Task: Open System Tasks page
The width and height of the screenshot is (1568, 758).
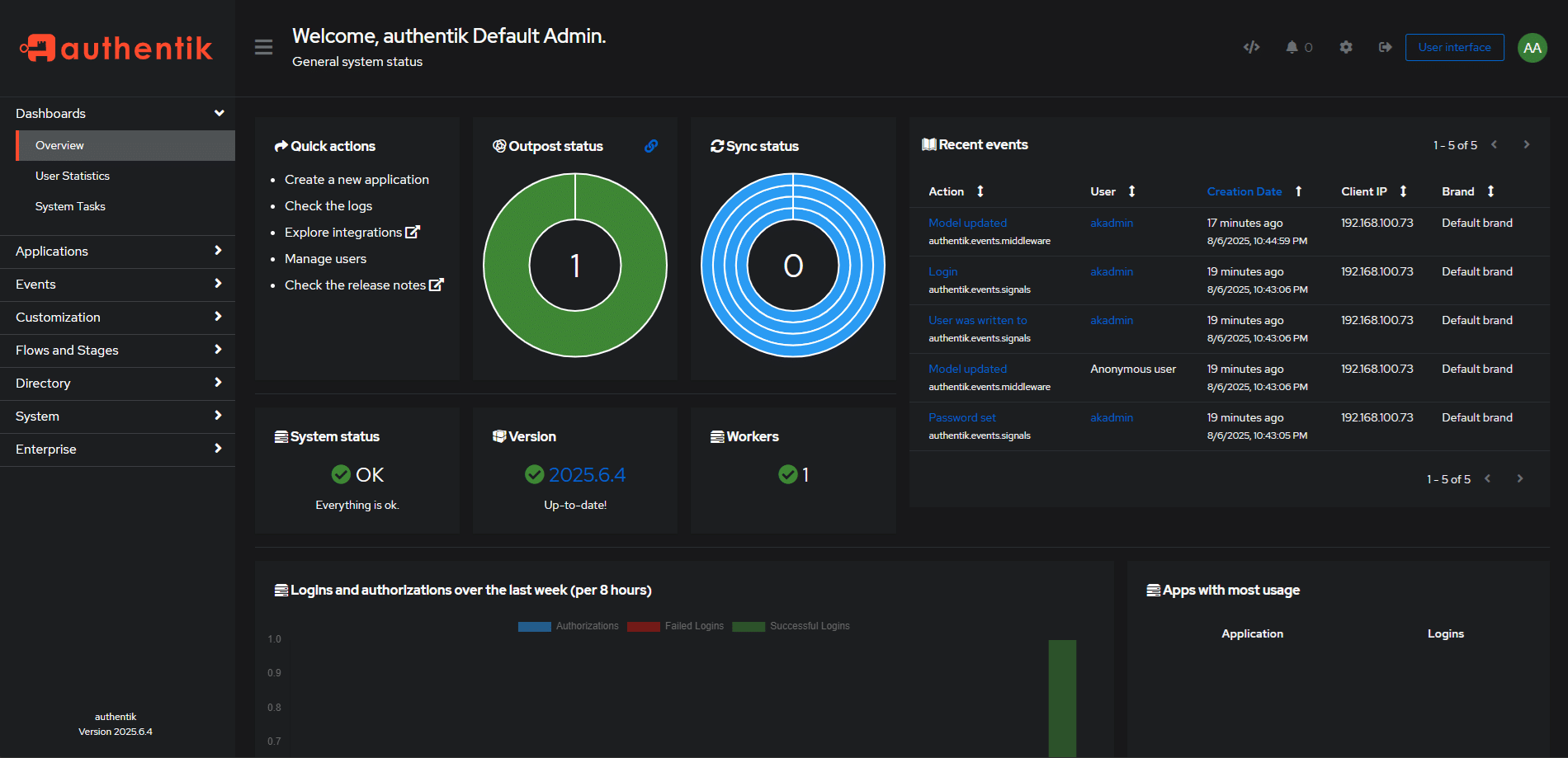Action: click(125, 206)
